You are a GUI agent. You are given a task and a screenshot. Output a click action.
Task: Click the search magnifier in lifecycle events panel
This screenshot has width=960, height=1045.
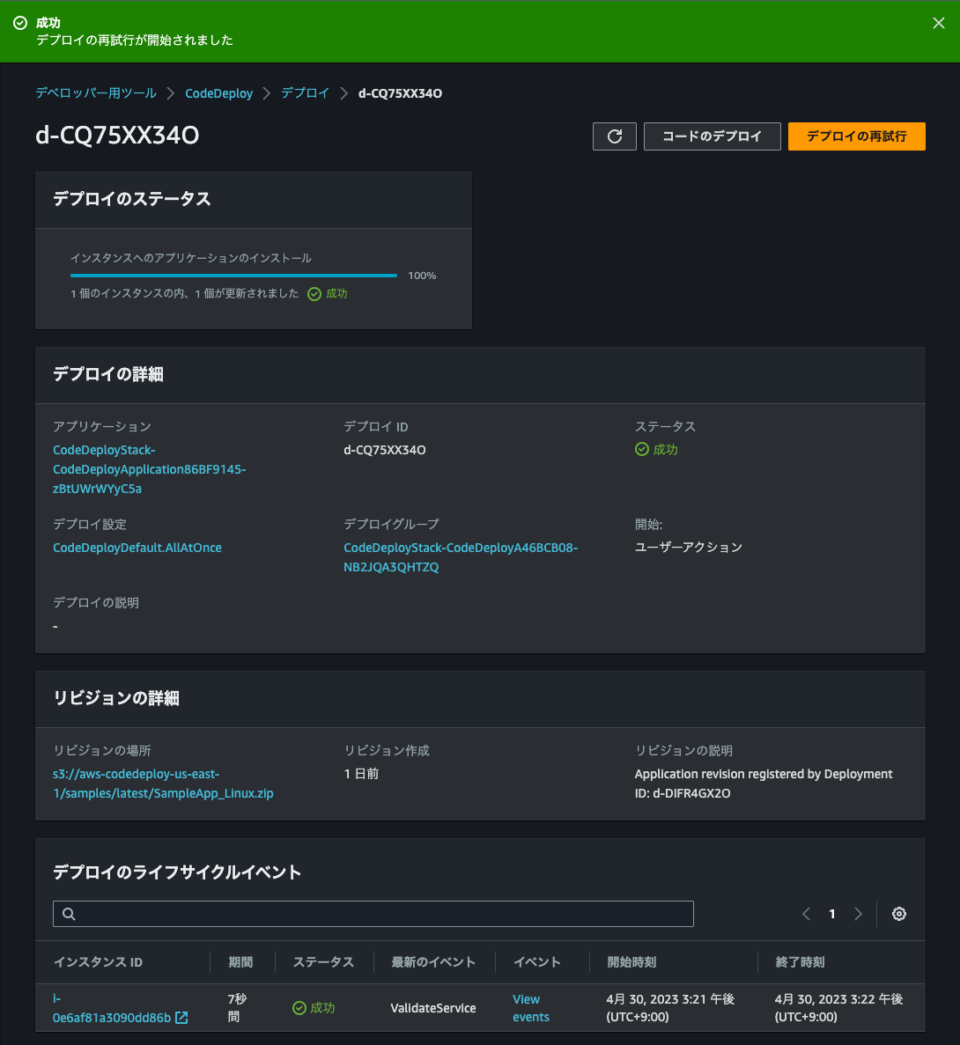coord(67,913)
